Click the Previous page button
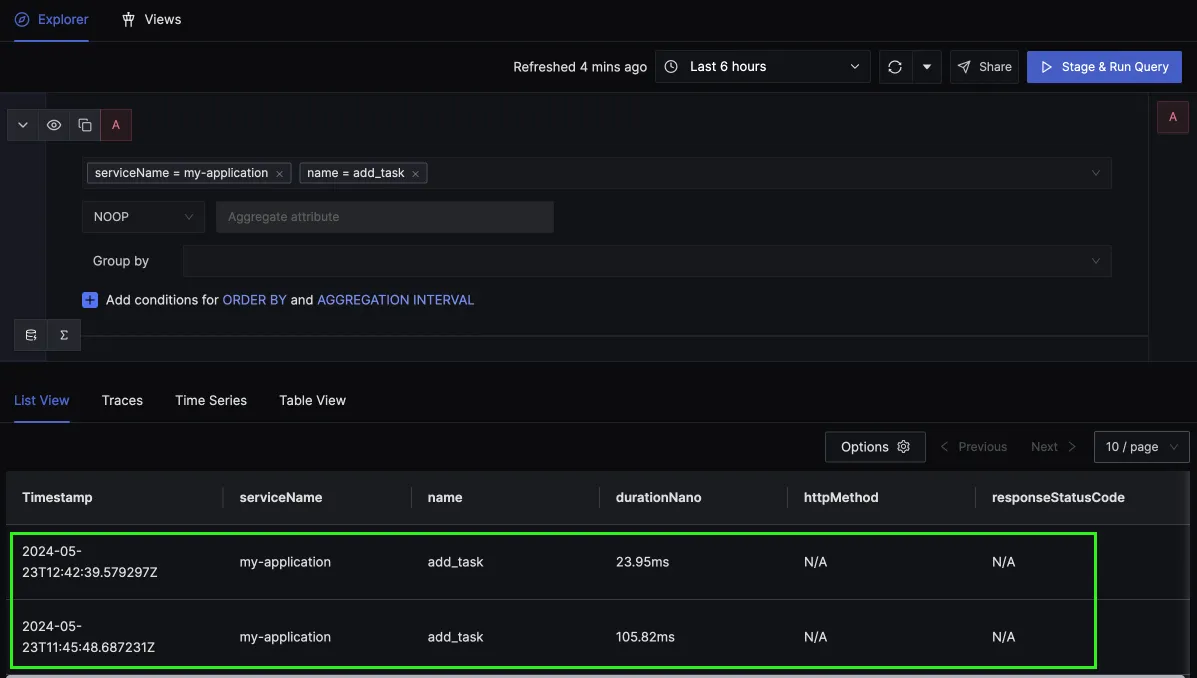 tap(973, 447)
